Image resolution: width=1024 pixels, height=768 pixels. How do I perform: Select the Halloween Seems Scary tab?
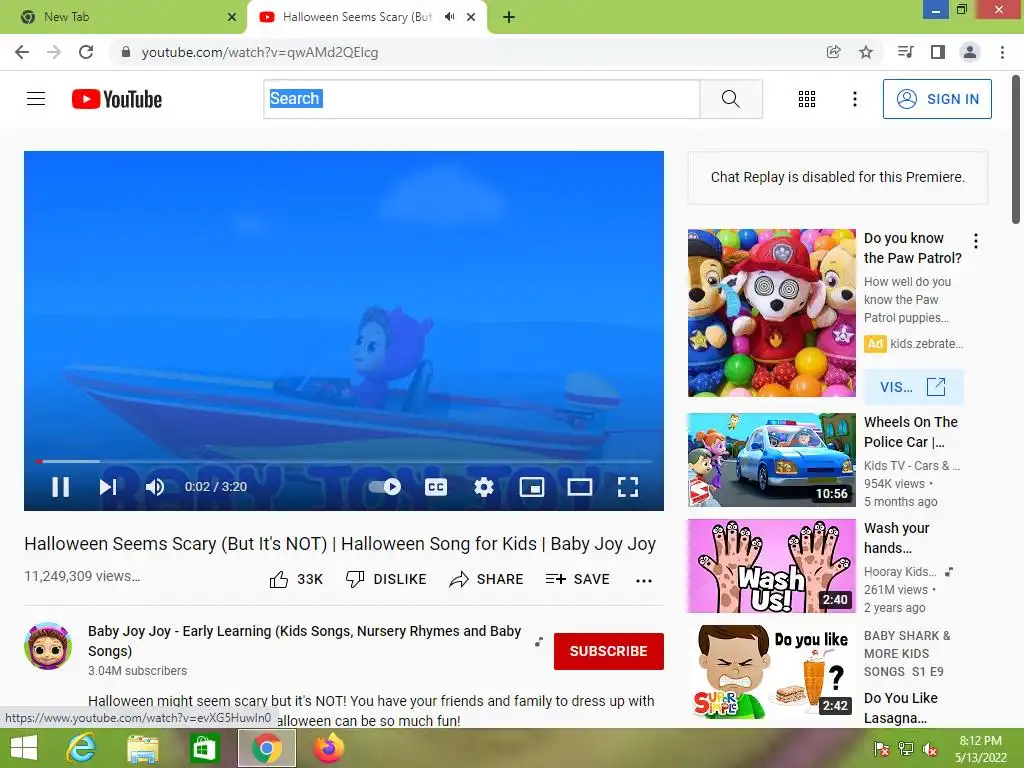pyautogui.click(x=357, y=17)
